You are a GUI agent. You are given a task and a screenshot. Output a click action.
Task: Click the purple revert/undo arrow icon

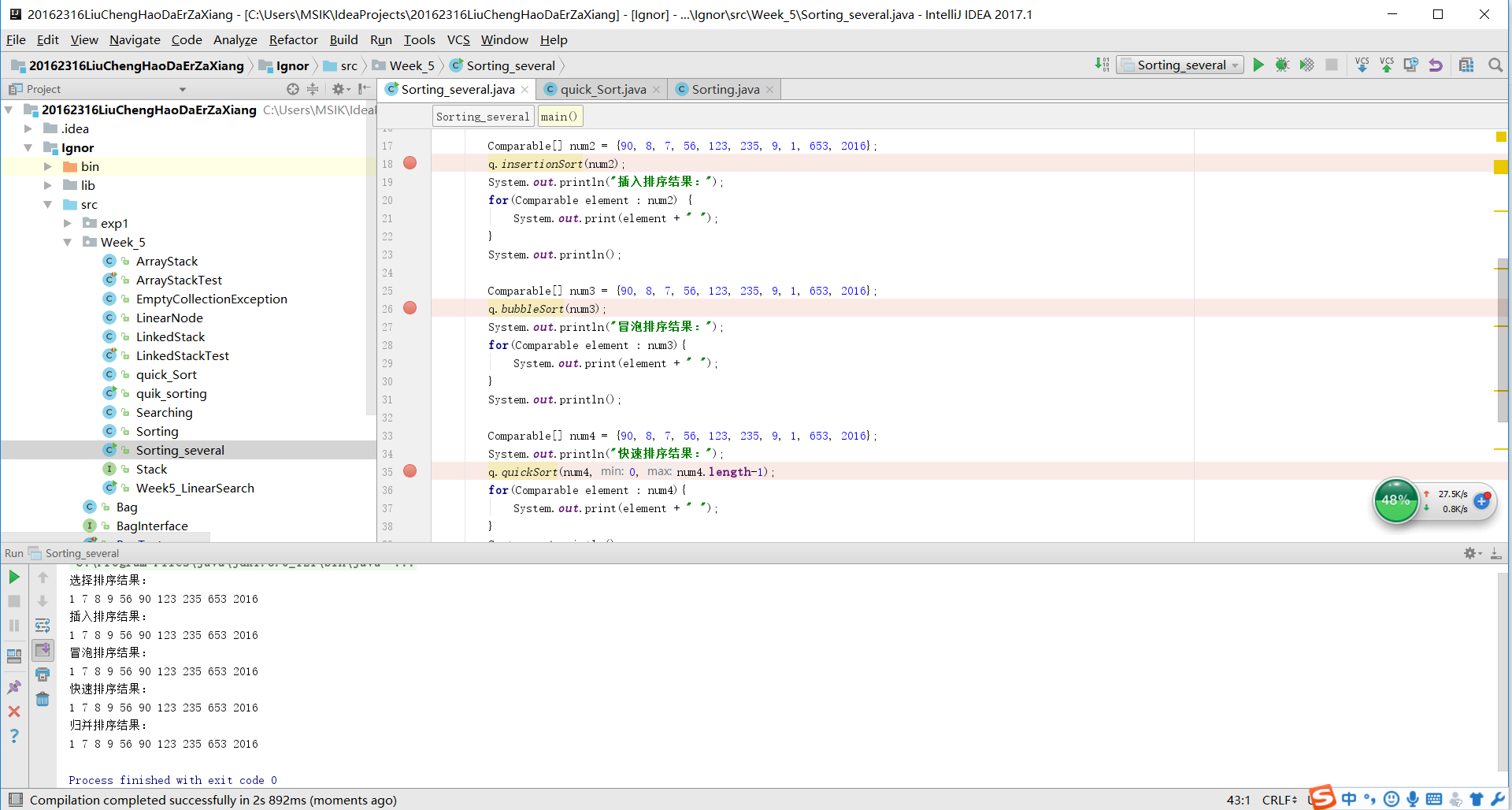(1436, 65)
